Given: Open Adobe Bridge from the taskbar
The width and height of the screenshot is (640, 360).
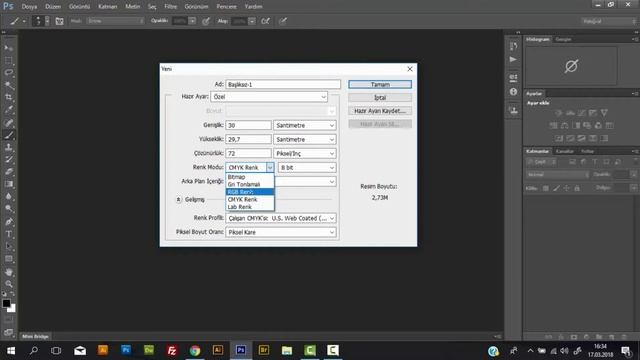Looking at the screenshot, I should coord(264,350).
